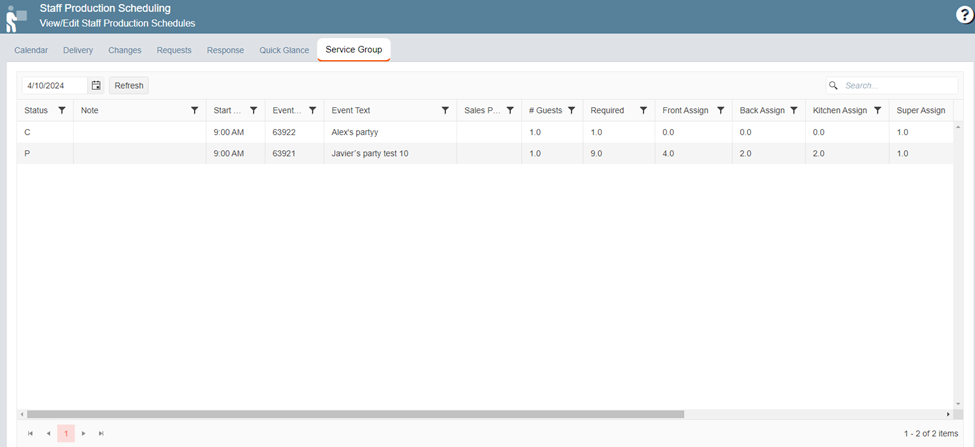Switch to the Quick Glance tab
Image resolution: width=975 pixels, height=447 pixels.
click(284, 50)
